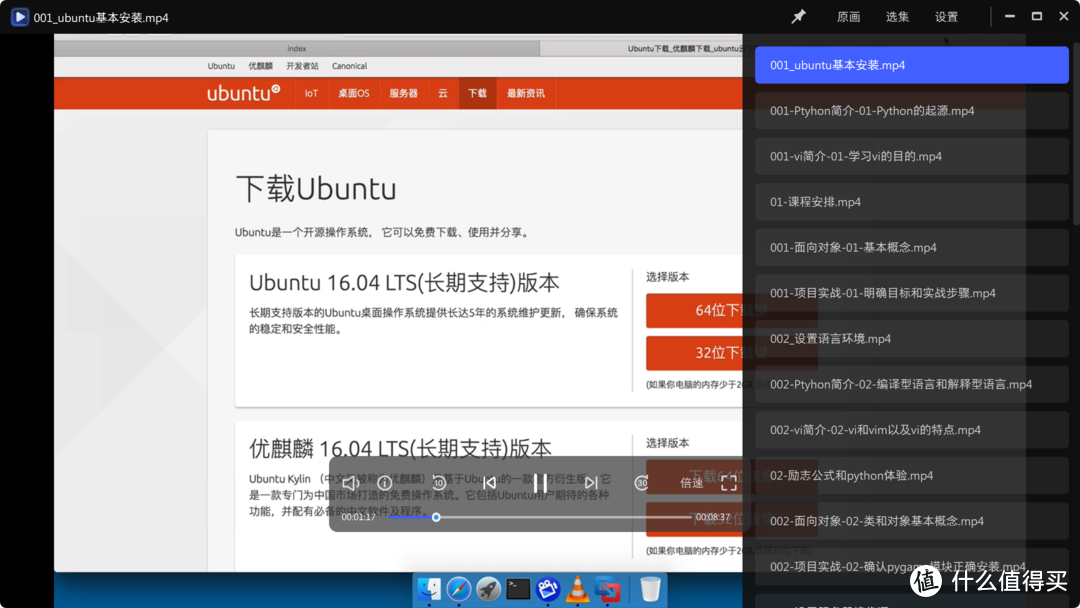1080x608 pixels.
Task: Choose 02-励志公式和python体验.mp4 in playlist
Action: (911, 476)
